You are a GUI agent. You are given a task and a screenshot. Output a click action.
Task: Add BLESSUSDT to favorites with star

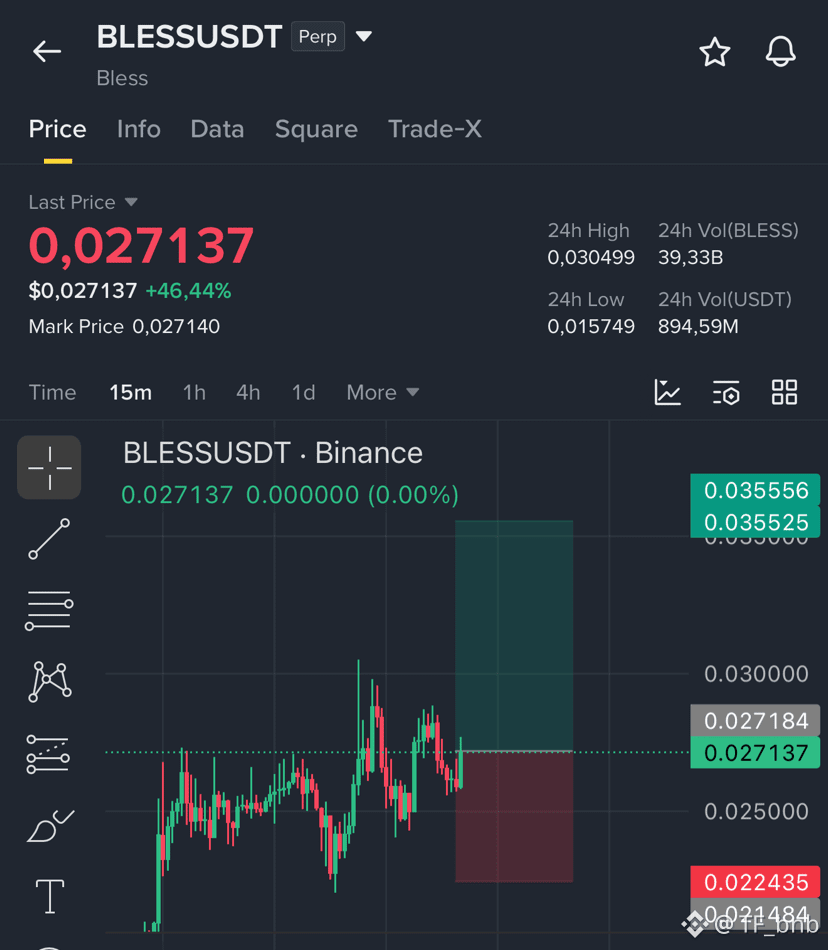point(715,51)
